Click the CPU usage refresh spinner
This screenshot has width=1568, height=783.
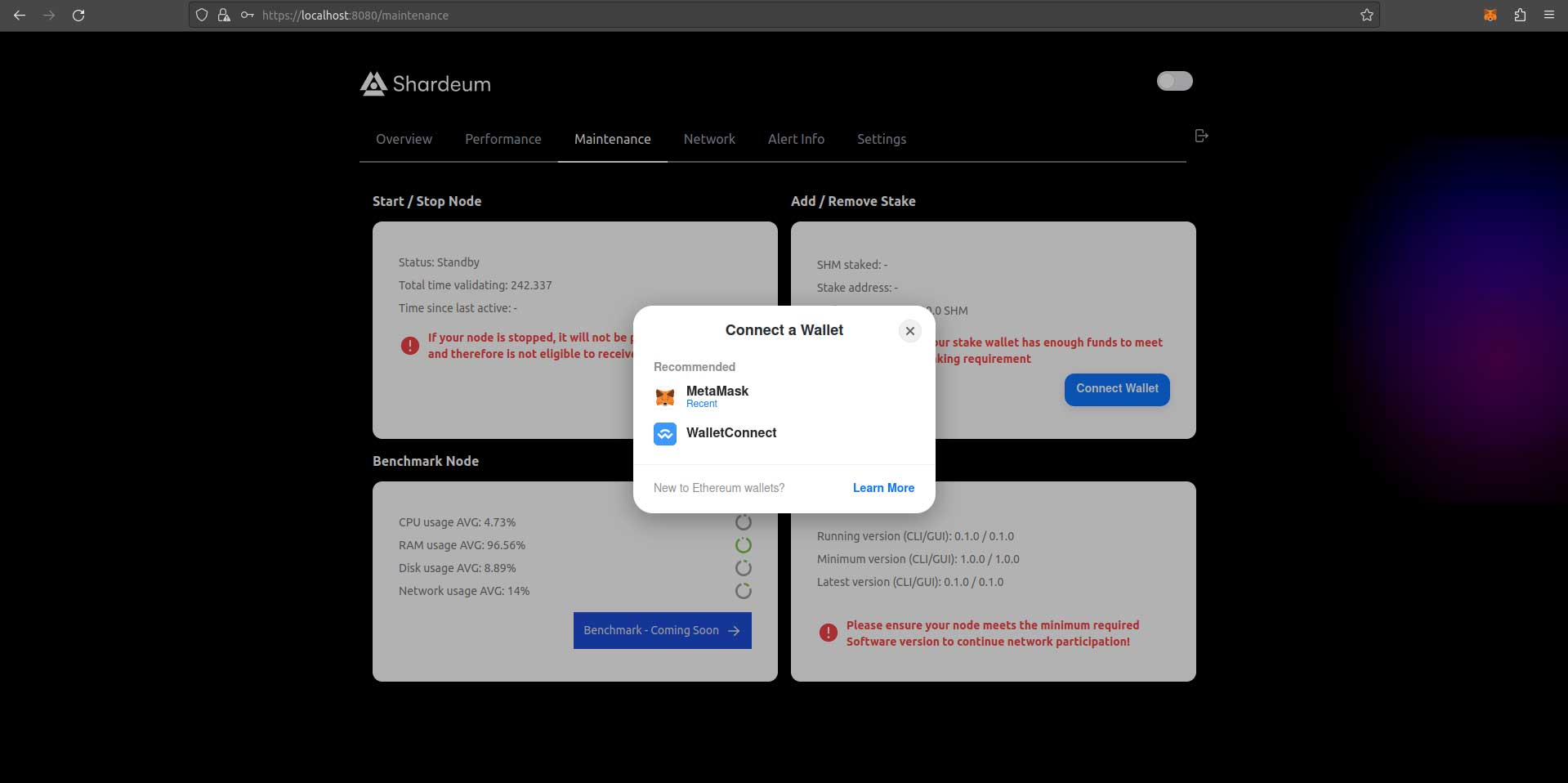coord(743,522)
